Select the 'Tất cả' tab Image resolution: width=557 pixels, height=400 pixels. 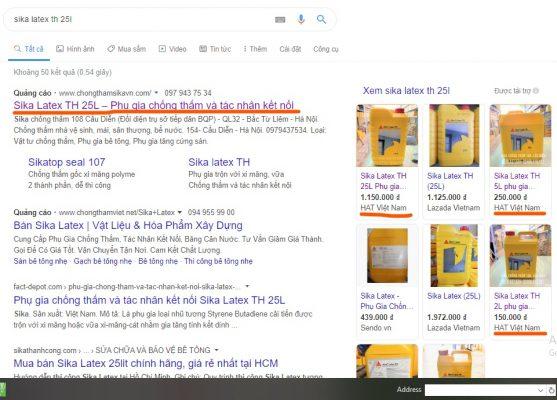pyautogui.click(x=29, y=49)
